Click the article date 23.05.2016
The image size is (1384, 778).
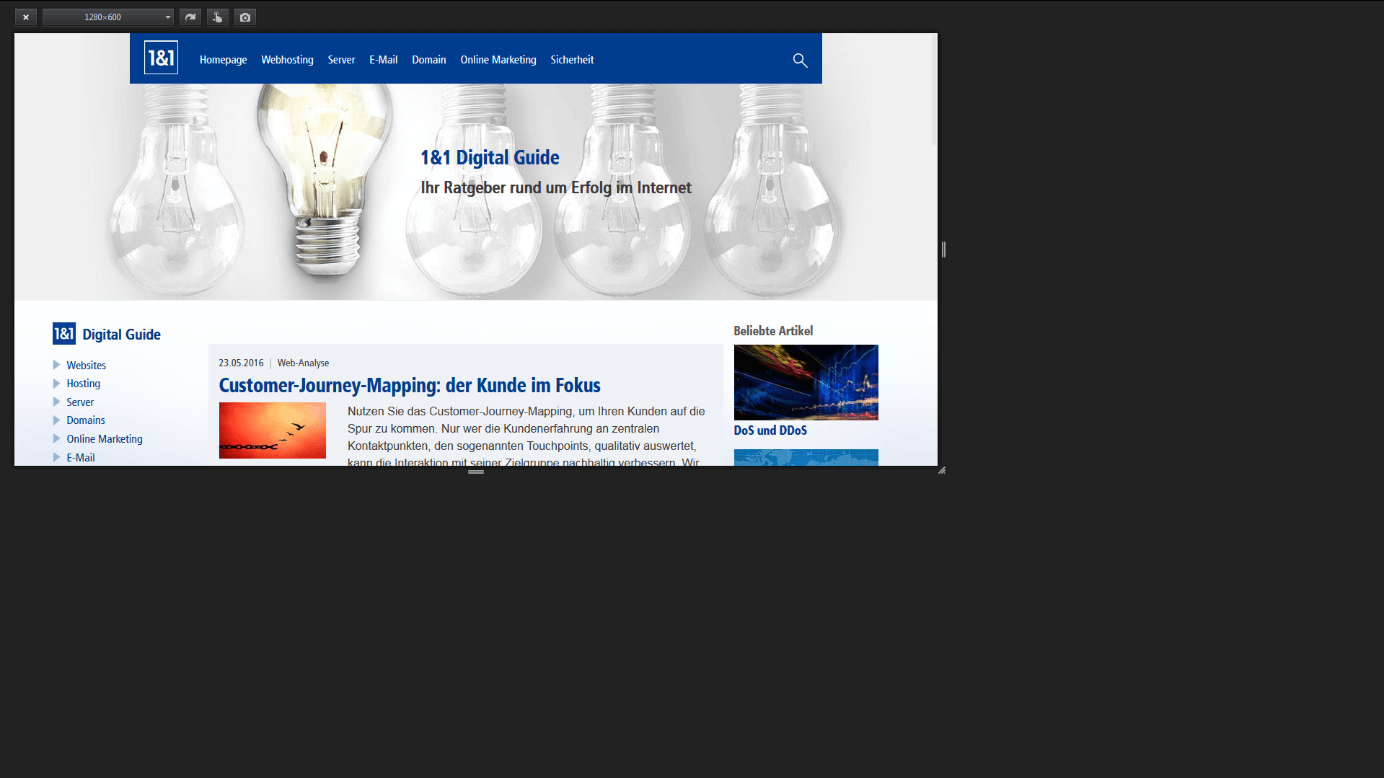[x=241, y=363]
